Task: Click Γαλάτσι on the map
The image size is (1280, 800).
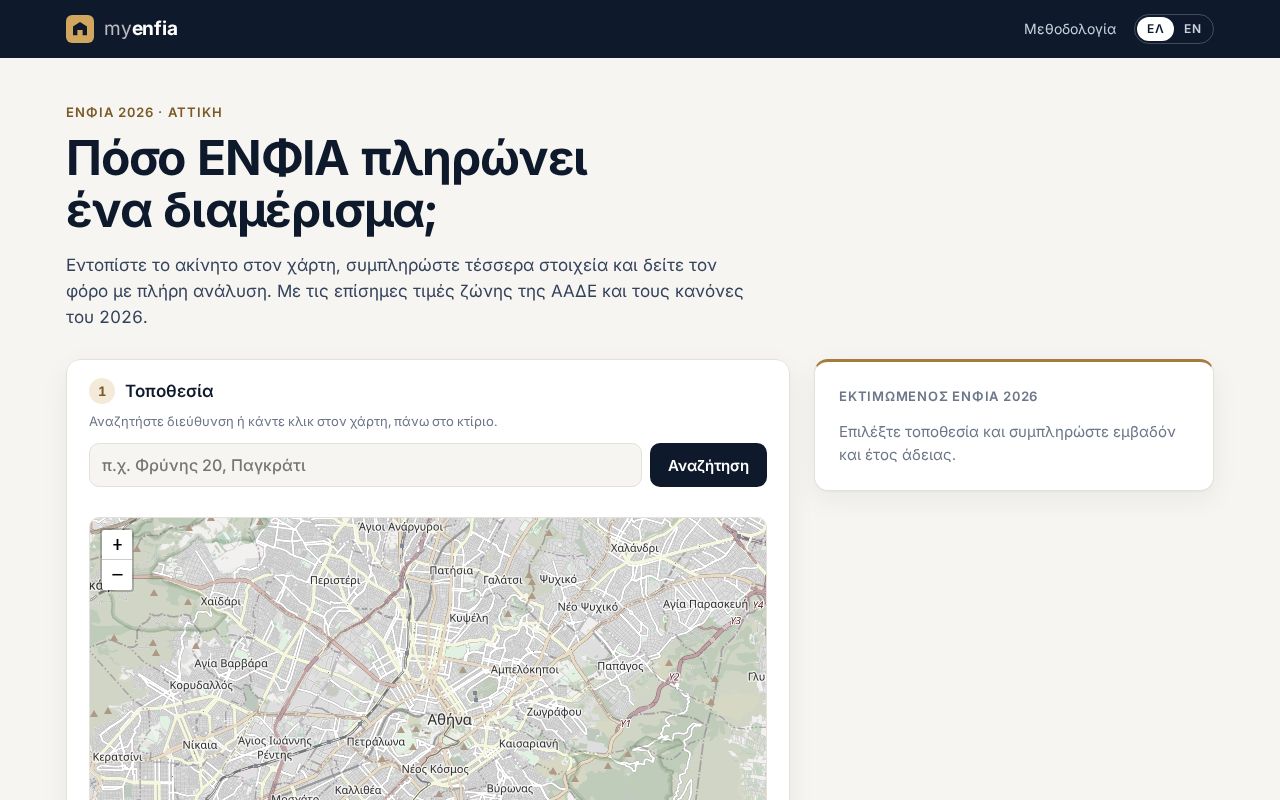Action: 503,580
